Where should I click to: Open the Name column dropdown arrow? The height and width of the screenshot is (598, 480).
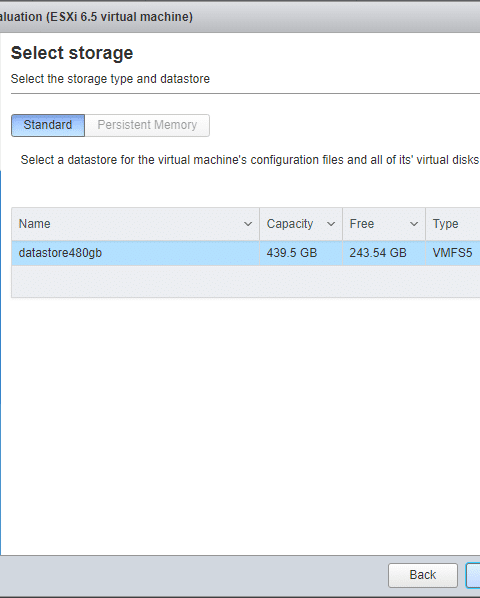pyautogui.click(x=248, y=224)
